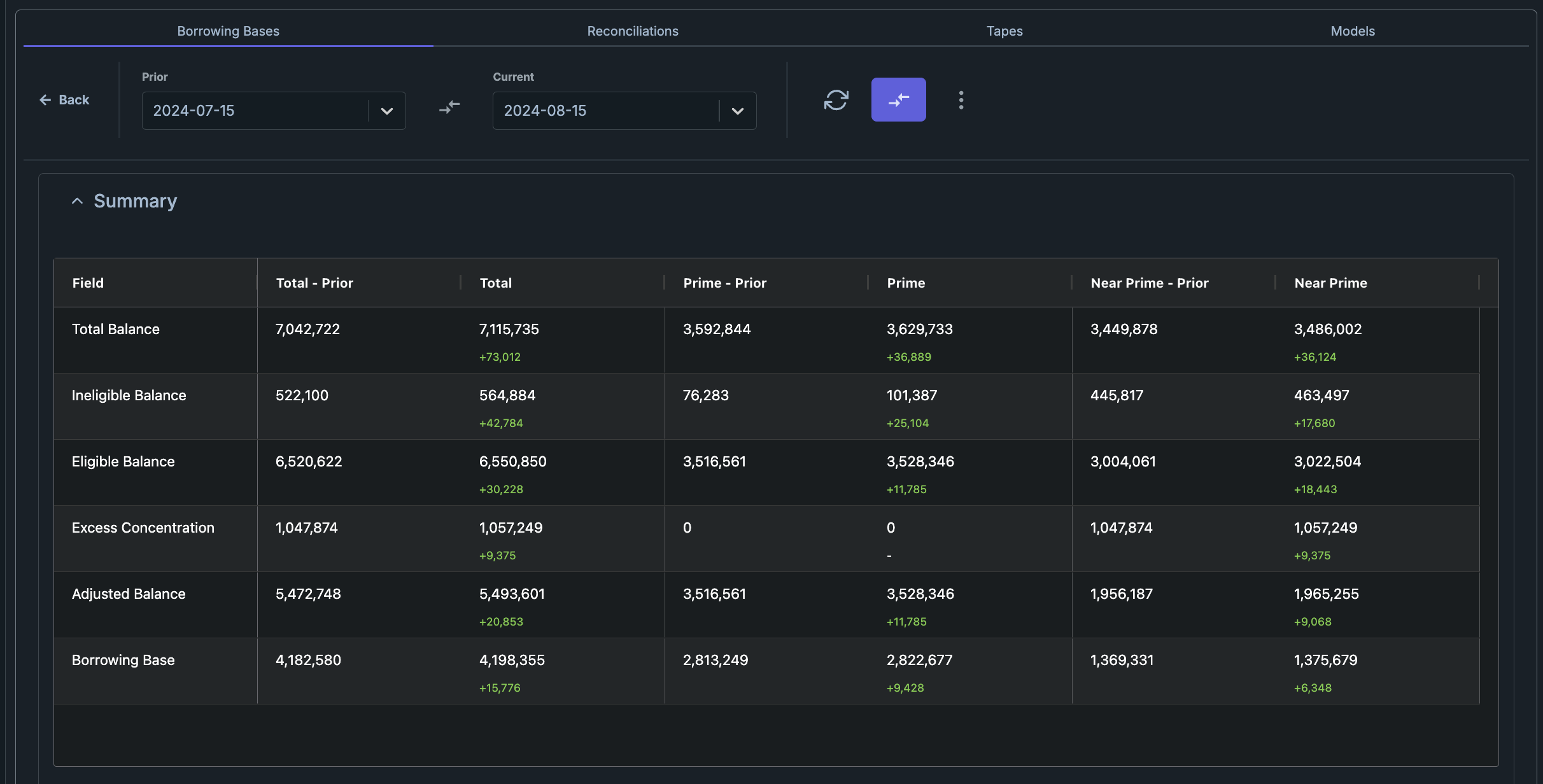
Task: Open the Prior date dropdown arrow
Action: pos(386,111)
